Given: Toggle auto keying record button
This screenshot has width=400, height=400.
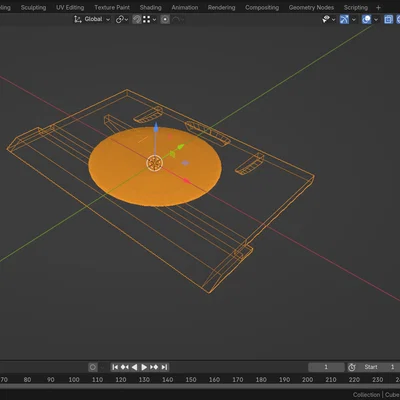Looking at the screenshot, I should tap(93, 367).
